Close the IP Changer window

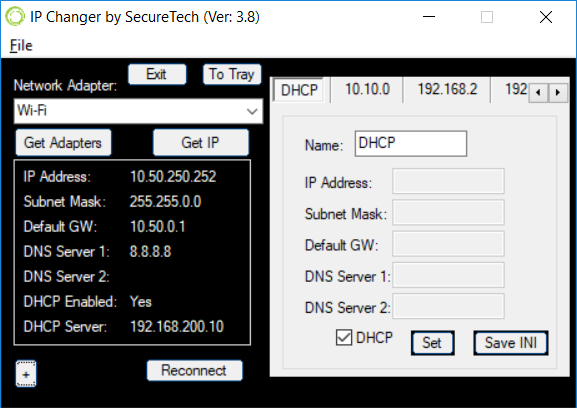546,17
